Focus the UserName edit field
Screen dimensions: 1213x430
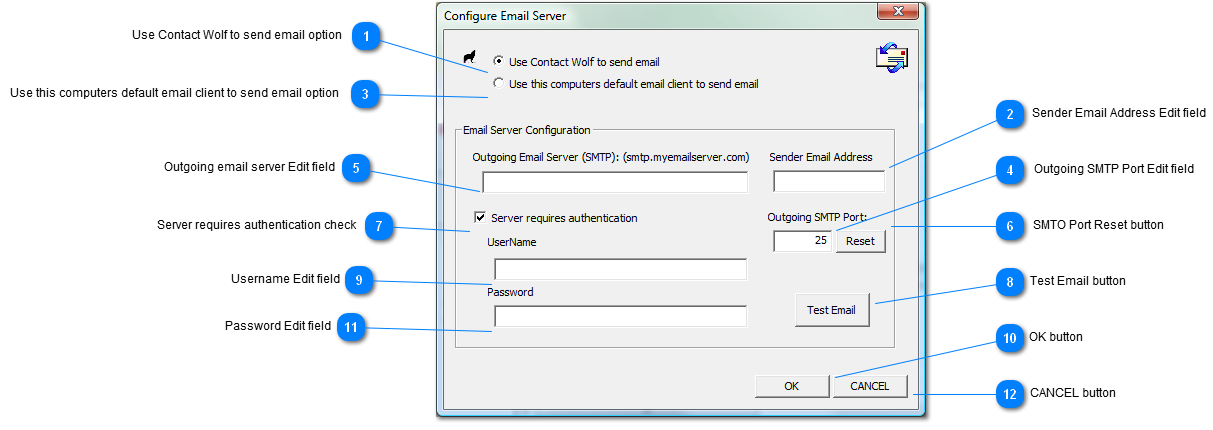click(x=621, y=269)
